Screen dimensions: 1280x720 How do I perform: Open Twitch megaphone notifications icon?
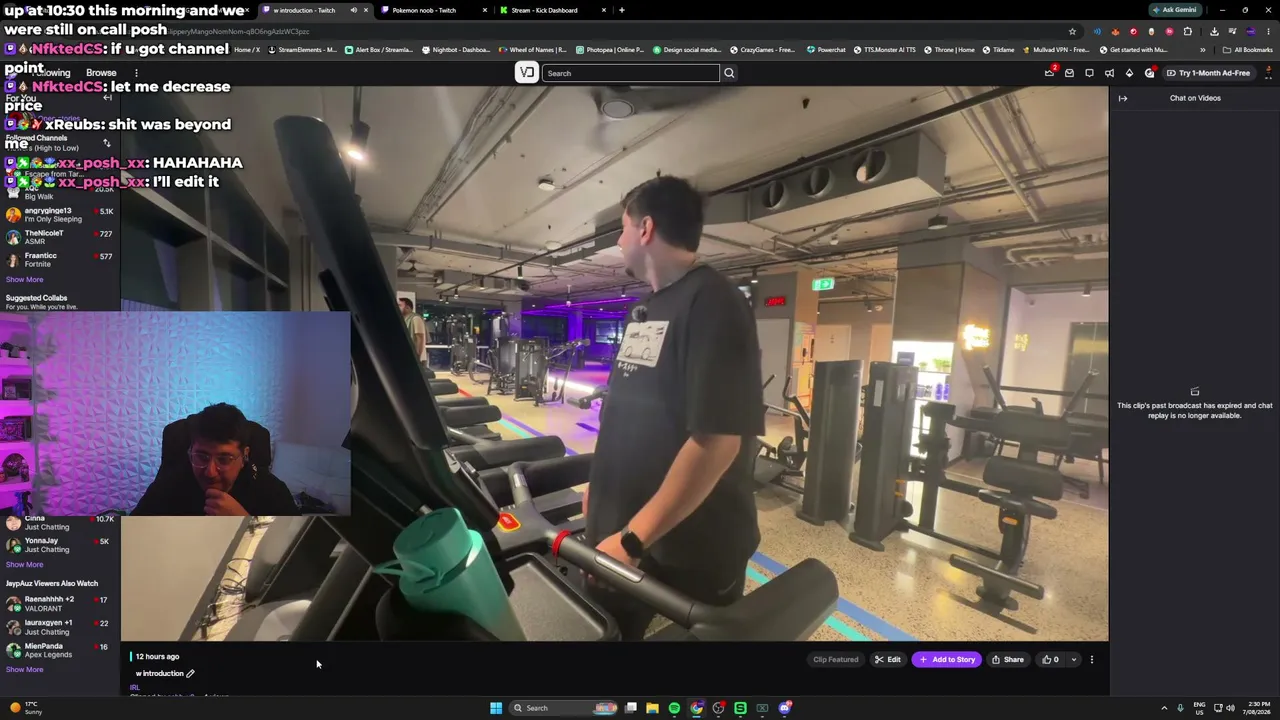(1109, 73)
